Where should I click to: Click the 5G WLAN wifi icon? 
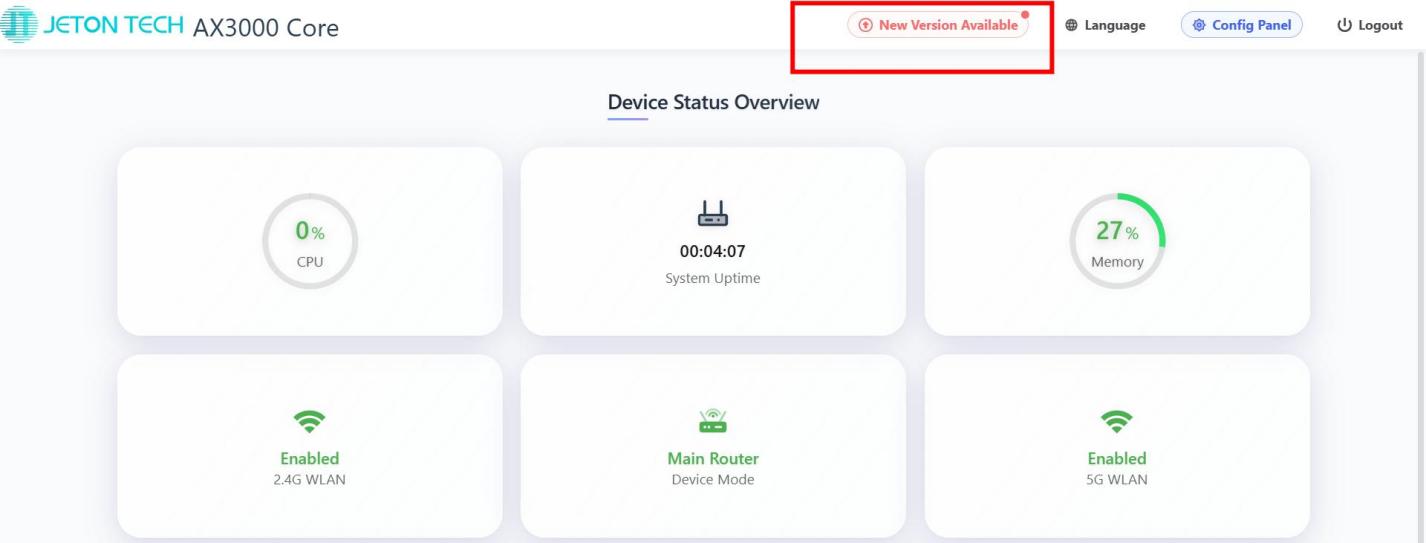1117,422
